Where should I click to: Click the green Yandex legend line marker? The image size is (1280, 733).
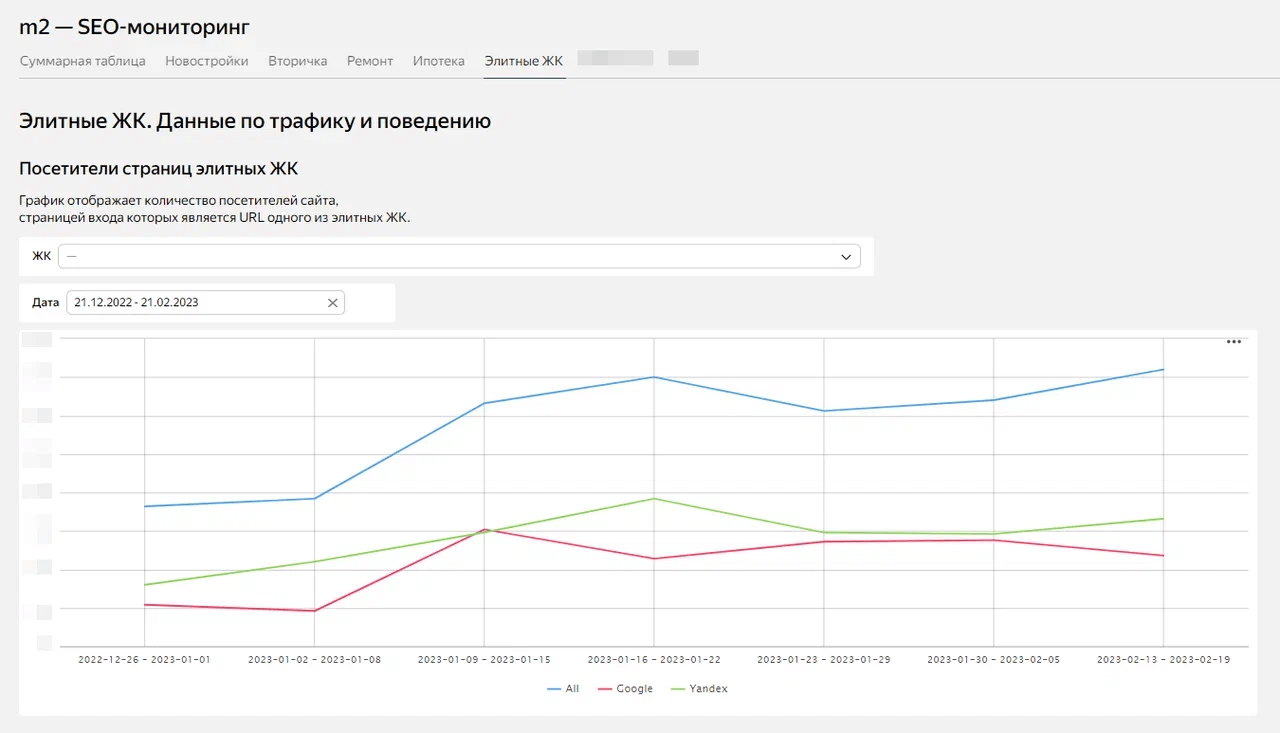[677, 689]
